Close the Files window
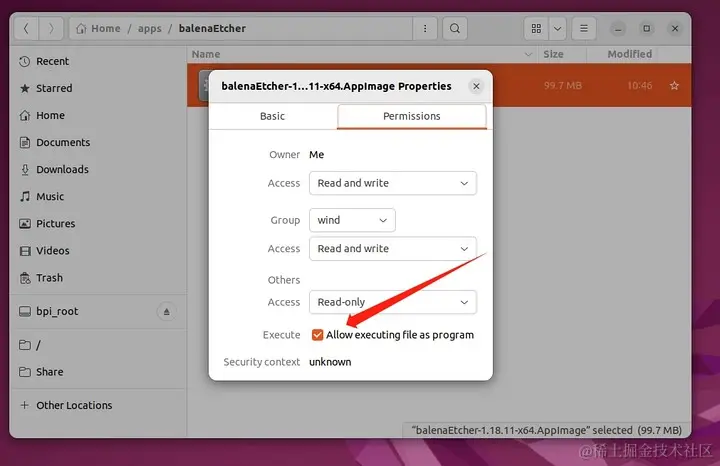720x466 pixels. (x=675, y=28)
